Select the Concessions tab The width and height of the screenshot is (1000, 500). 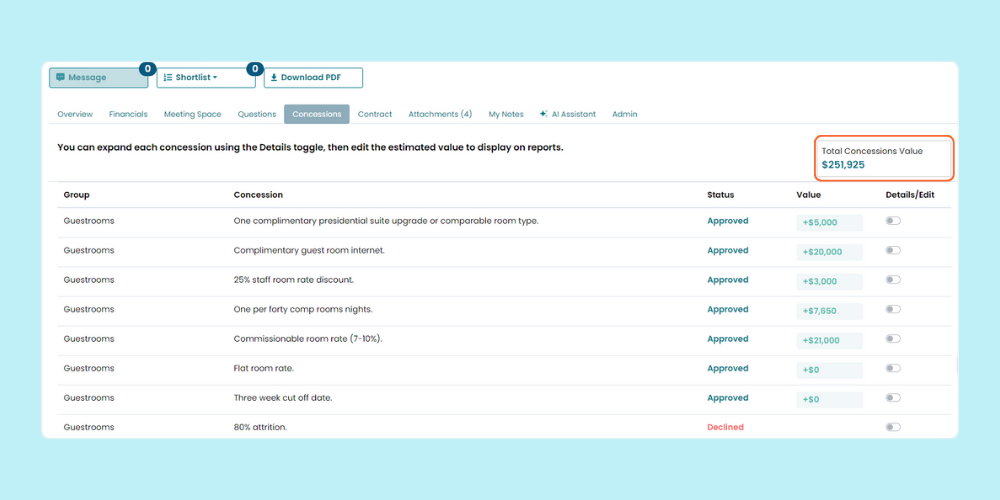click(x=317, y=114)
